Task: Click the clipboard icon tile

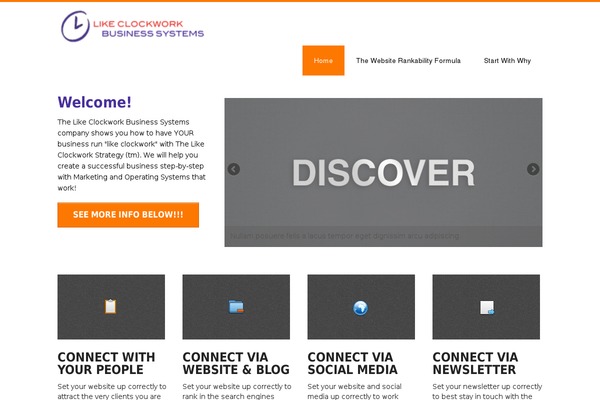Action: tap(111, 307)
